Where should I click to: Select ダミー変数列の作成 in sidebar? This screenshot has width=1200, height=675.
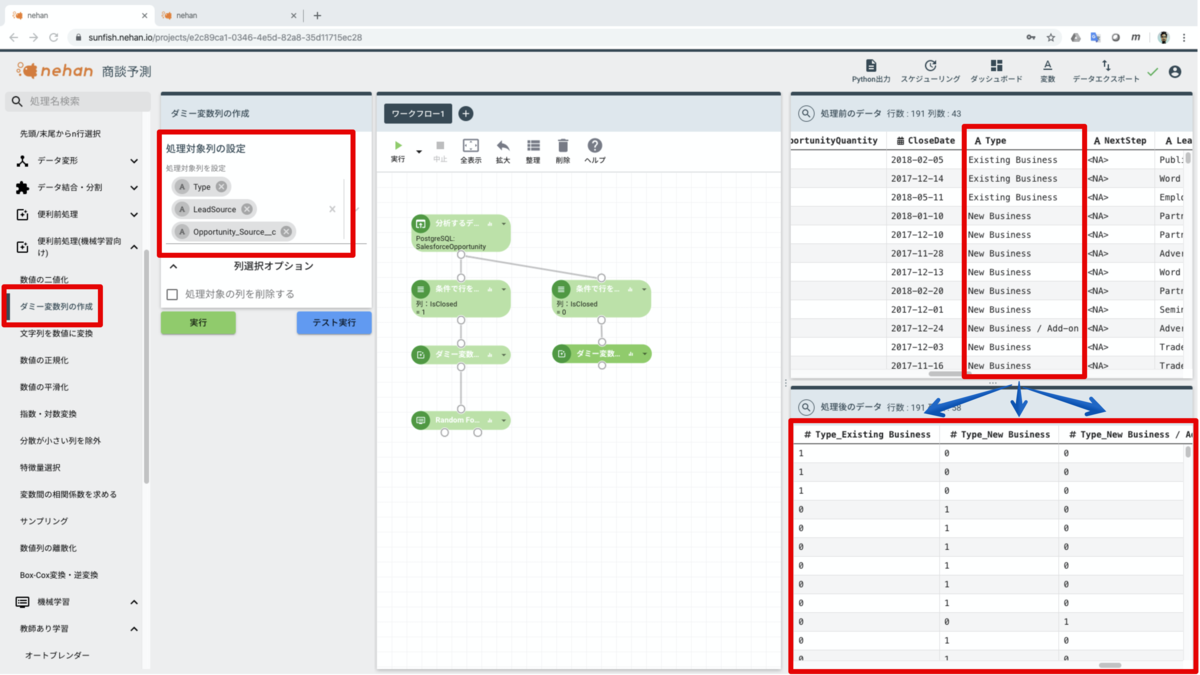[57, 306]
